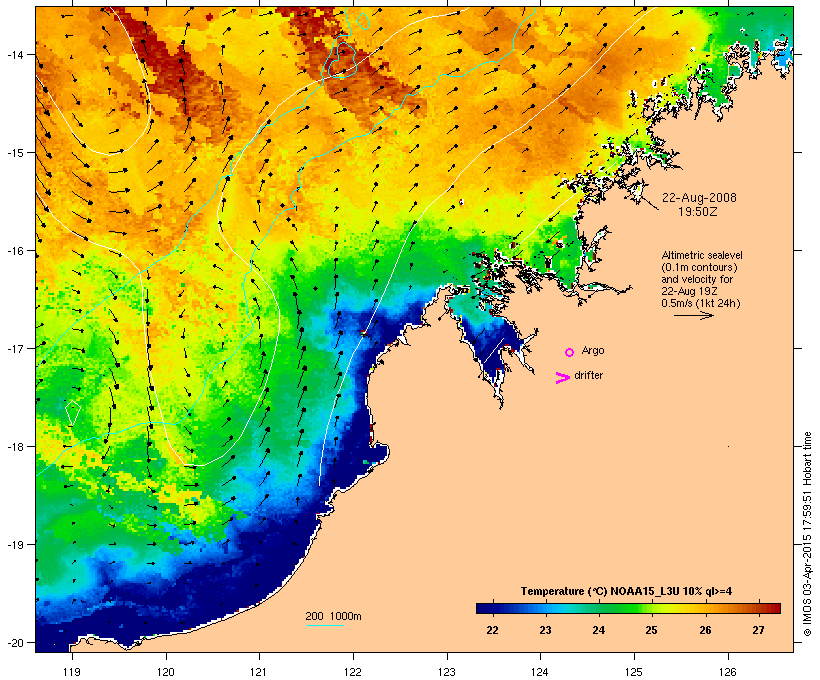Image resolution: width=820 pixels, height=680 pixels.
Task: Click the dark blue end of color bar
Action: click(x=484, y=608)
